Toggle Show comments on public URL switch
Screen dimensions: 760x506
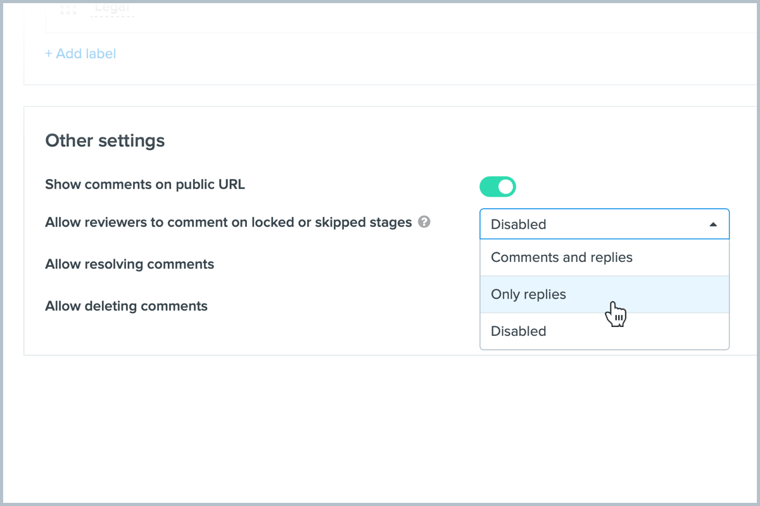pyautogui.click(x=497, y=186)
